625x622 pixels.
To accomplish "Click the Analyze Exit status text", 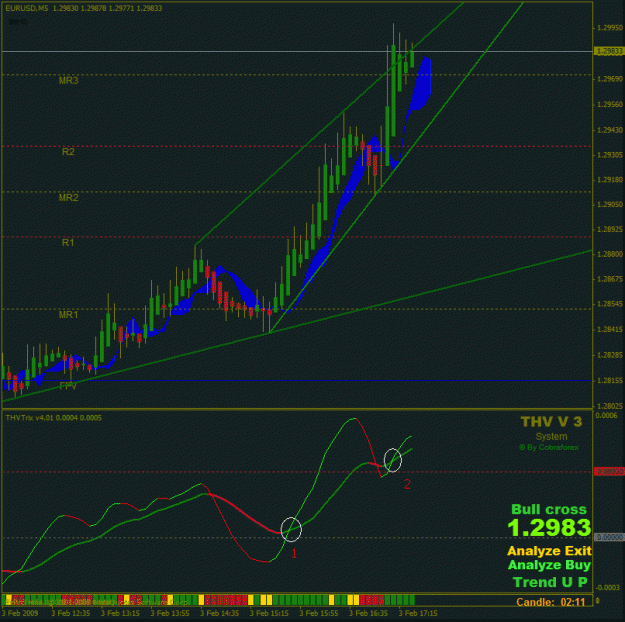I will point(549,551).
